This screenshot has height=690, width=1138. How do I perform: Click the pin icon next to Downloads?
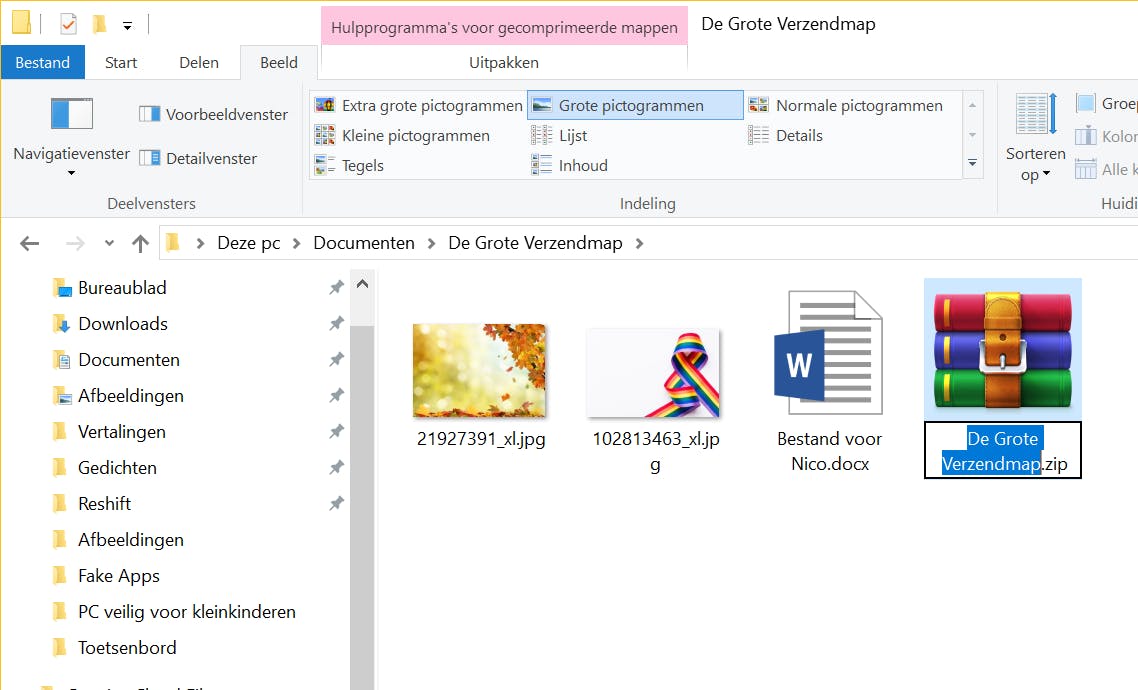336,324
